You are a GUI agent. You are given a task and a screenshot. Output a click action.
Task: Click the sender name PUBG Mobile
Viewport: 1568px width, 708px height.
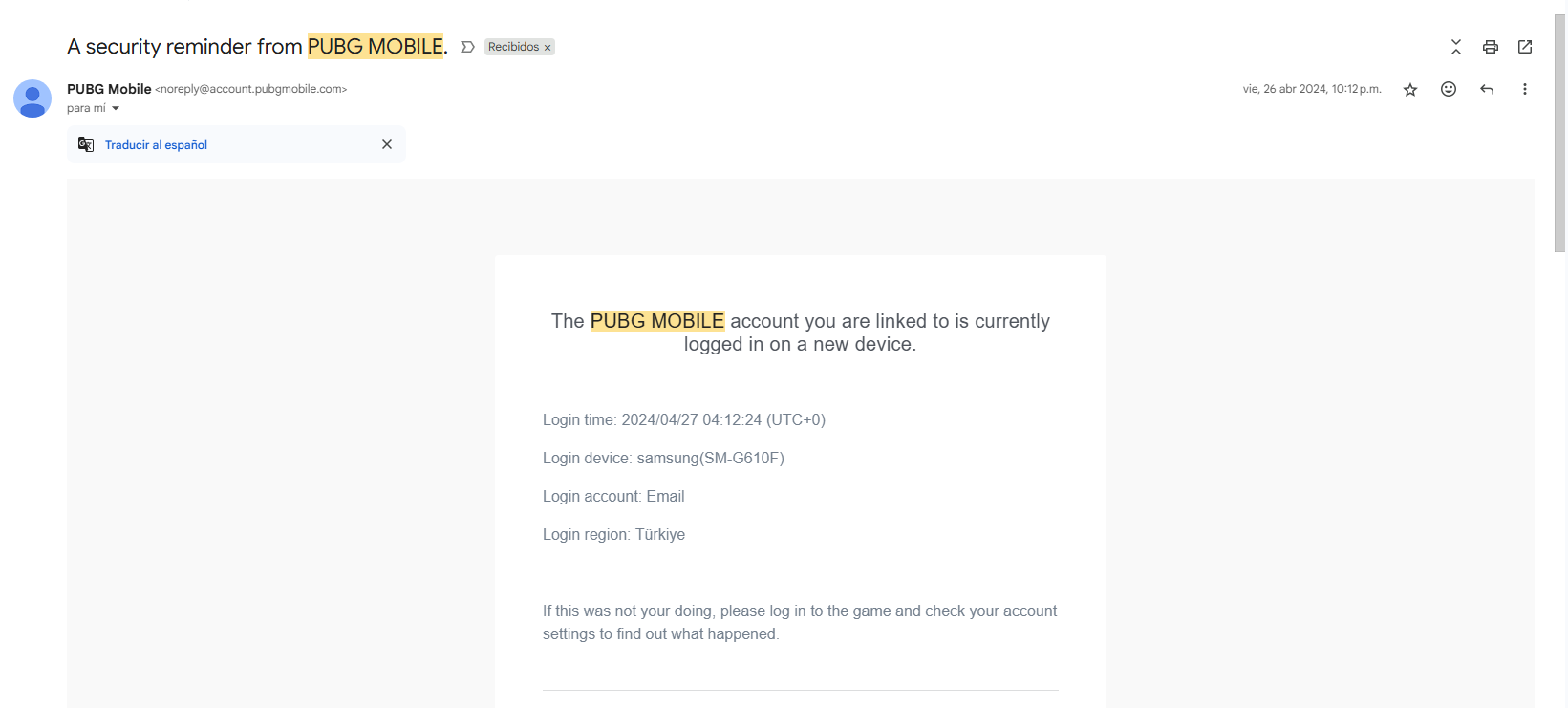pyautogui.click(x=109, y=89)
